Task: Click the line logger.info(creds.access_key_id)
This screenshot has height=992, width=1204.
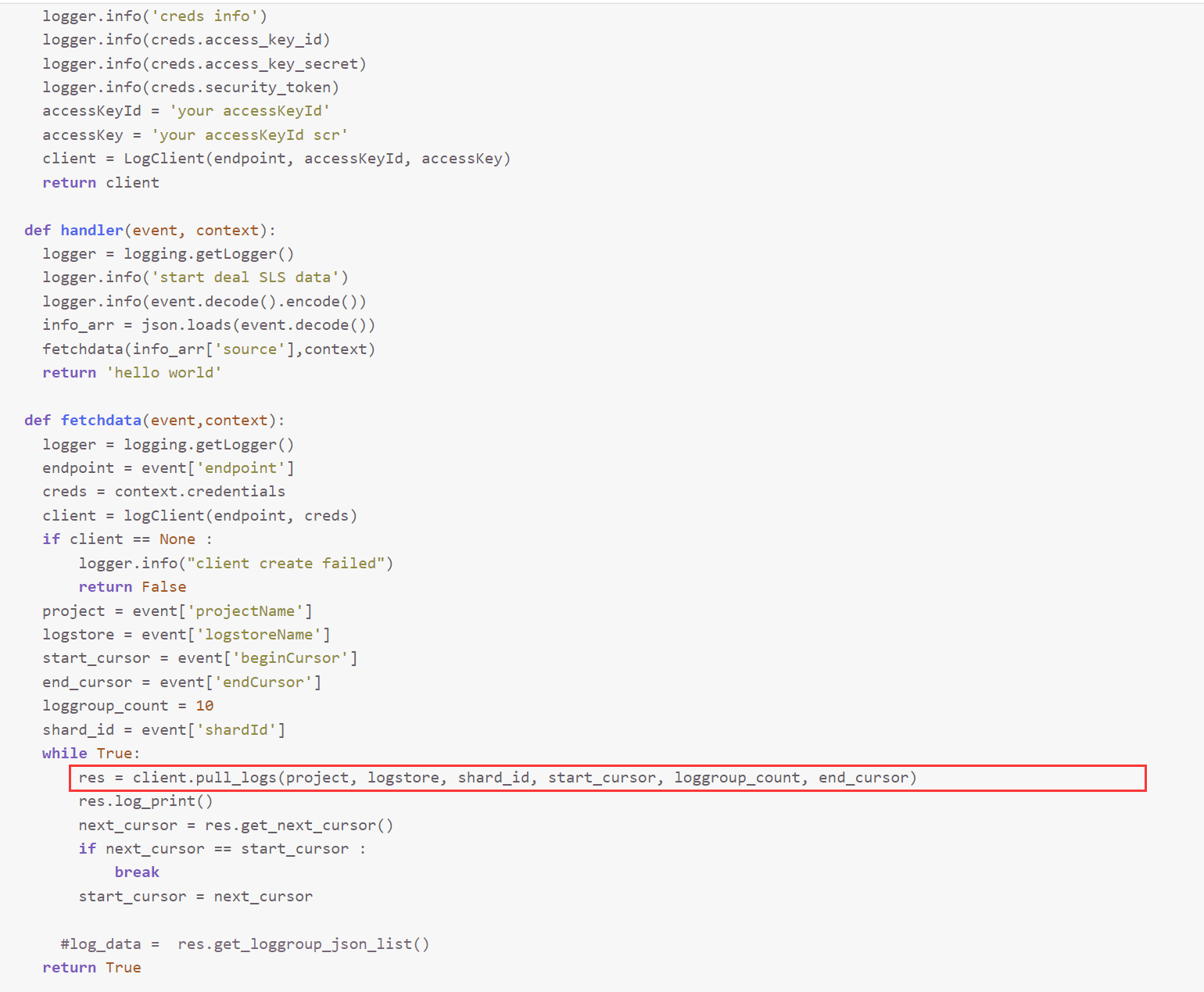Action: [186, 40]
